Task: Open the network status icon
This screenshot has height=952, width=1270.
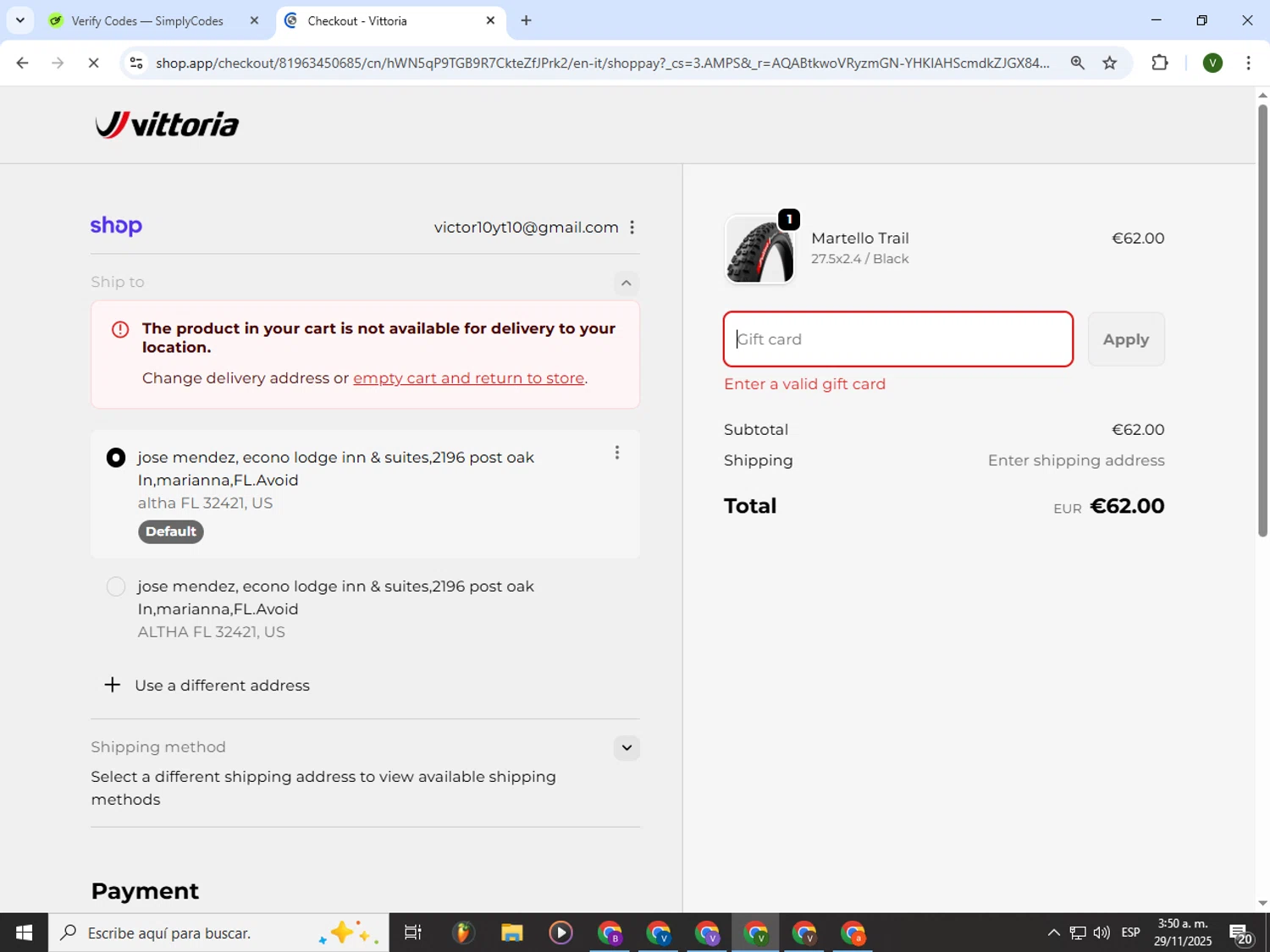Action: click(1077, 933)
